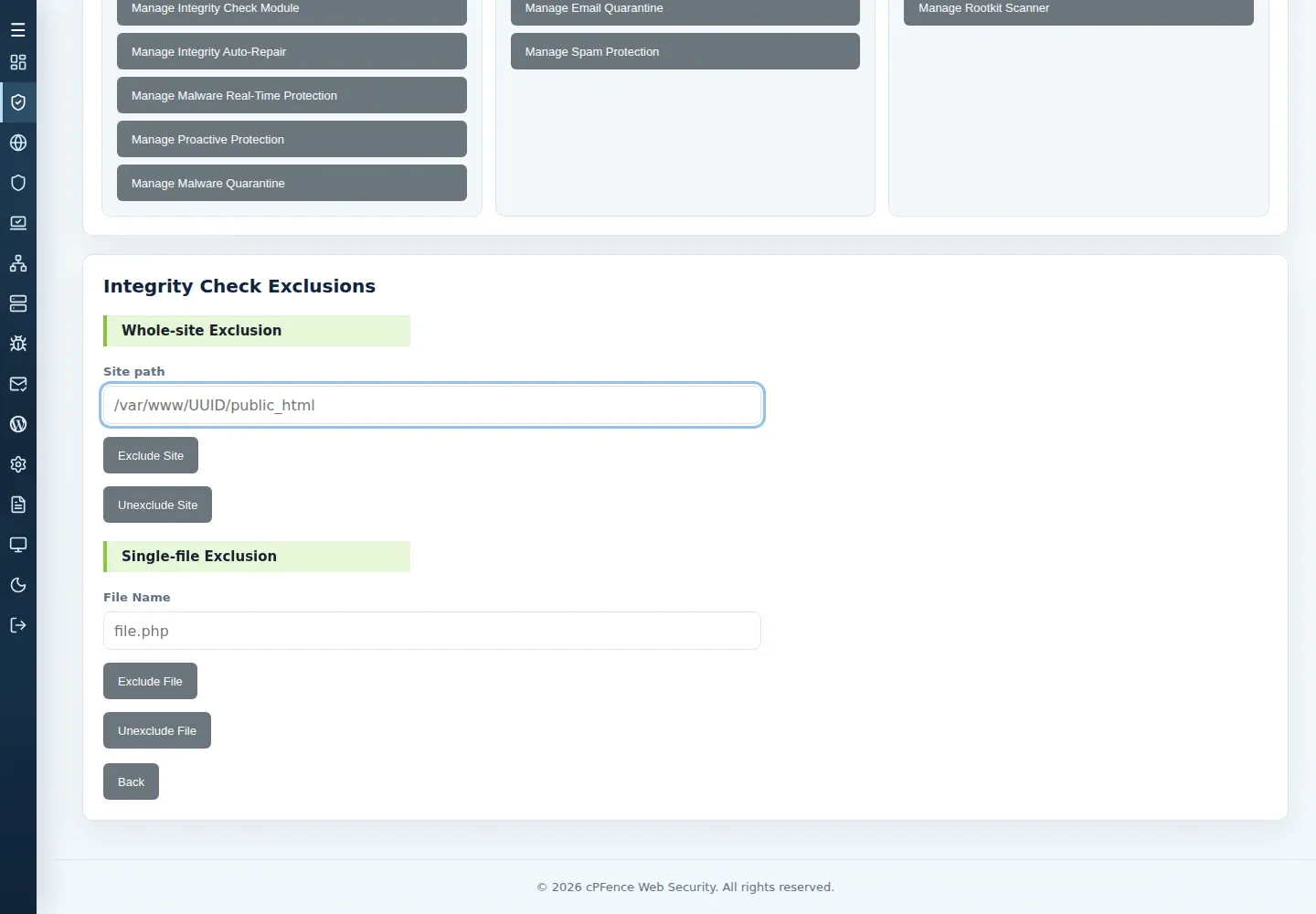Click the cPFence Web Security copyright text
This screenshot has width=1316, height=914.
685,887
